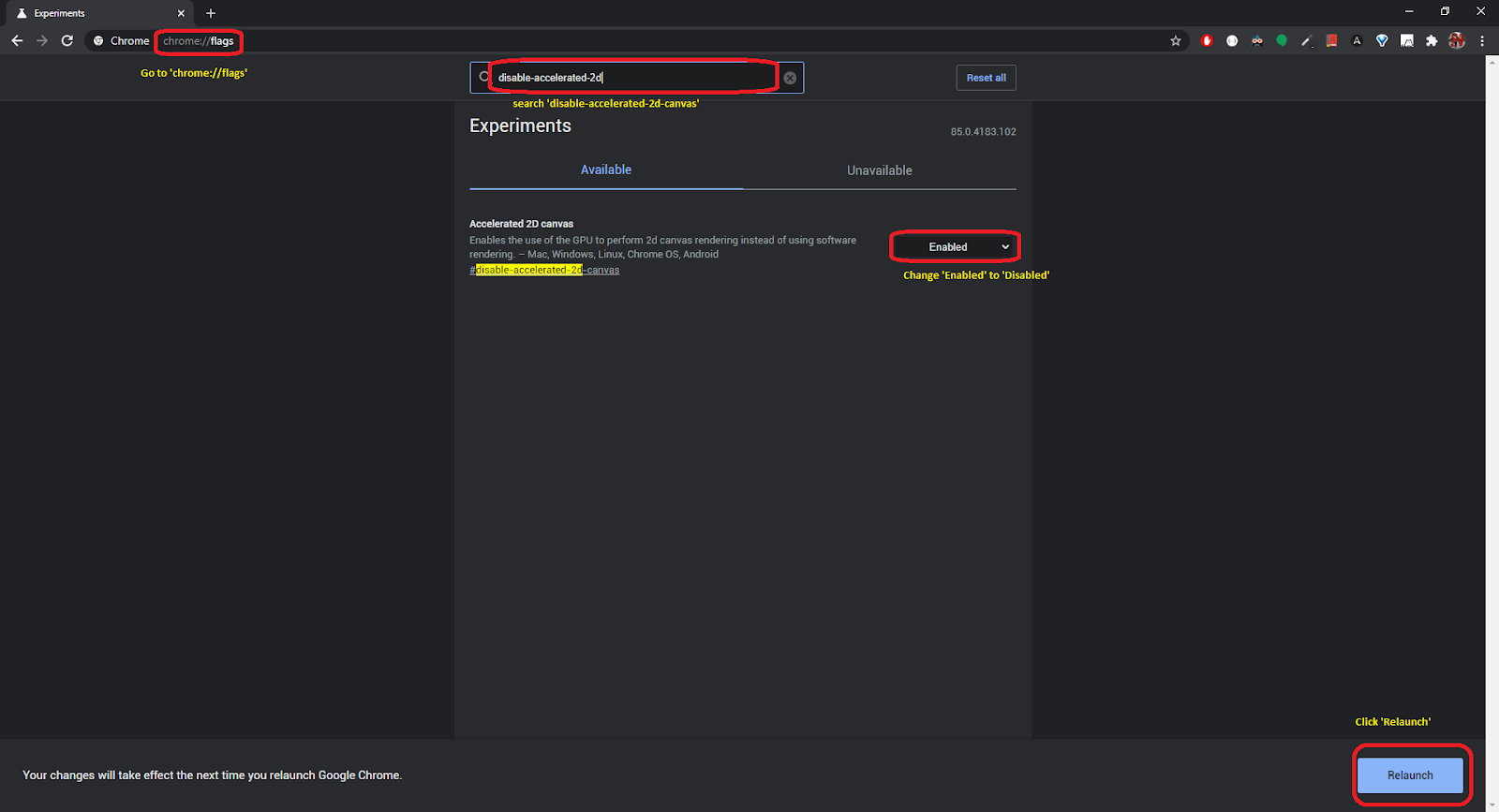Viewport: 1499px width, 812px height.
Task: Bookmark this page with the star icon
Action: (x=1176, y=41)
